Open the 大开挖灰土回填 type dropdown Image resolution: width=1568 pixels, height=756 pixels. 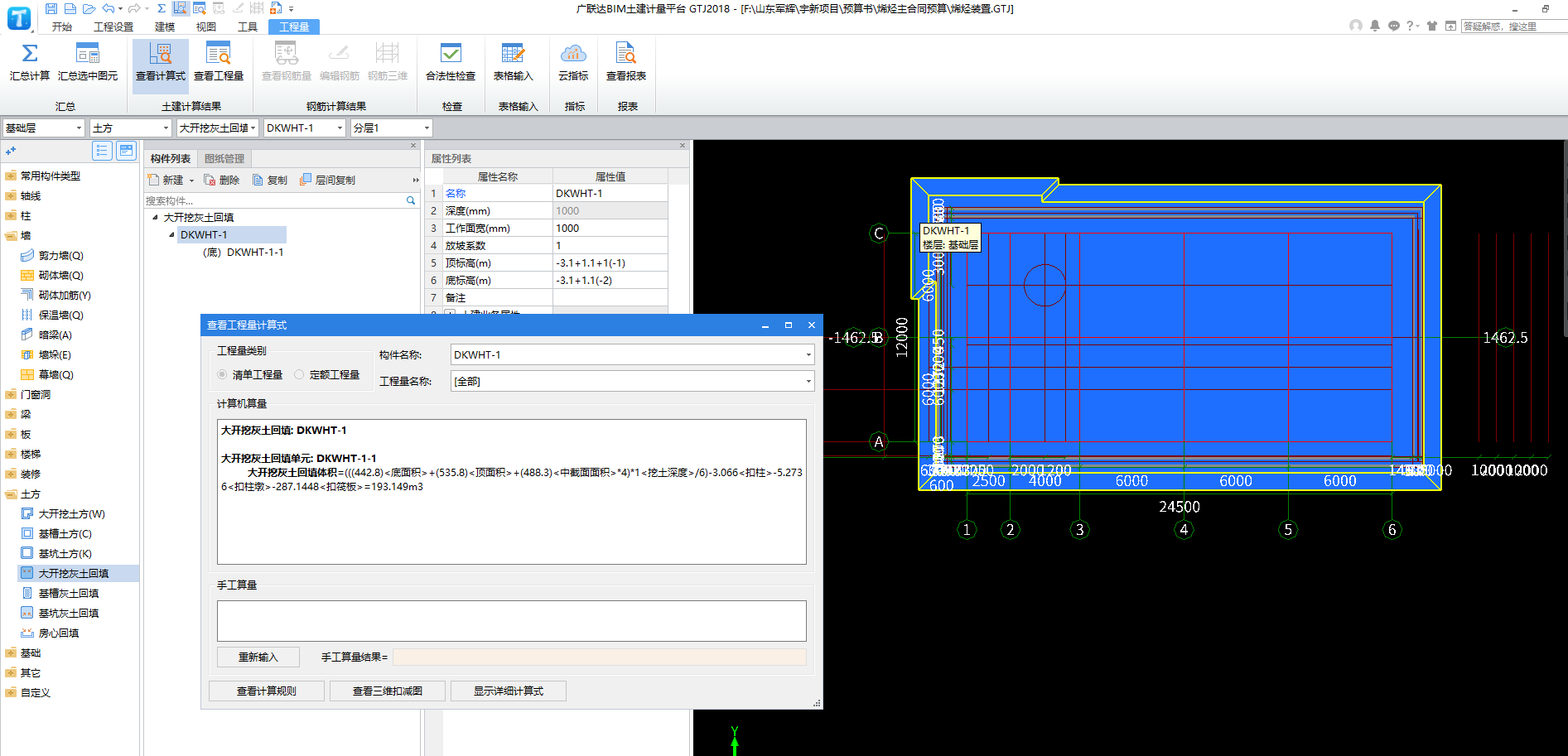point(253,128)
